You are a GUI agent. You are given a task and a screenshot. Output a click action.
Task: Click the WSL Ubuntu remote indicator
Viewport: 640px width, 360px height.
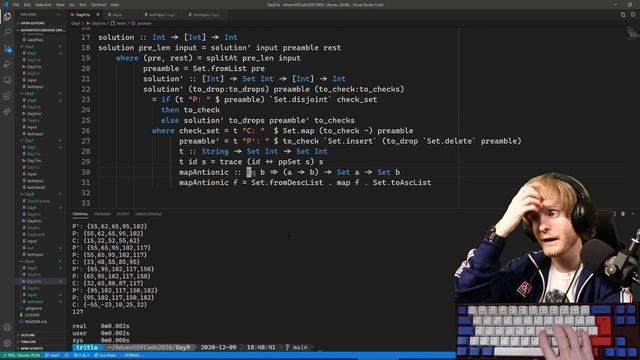pyautogui.click(x=21, y=356)
